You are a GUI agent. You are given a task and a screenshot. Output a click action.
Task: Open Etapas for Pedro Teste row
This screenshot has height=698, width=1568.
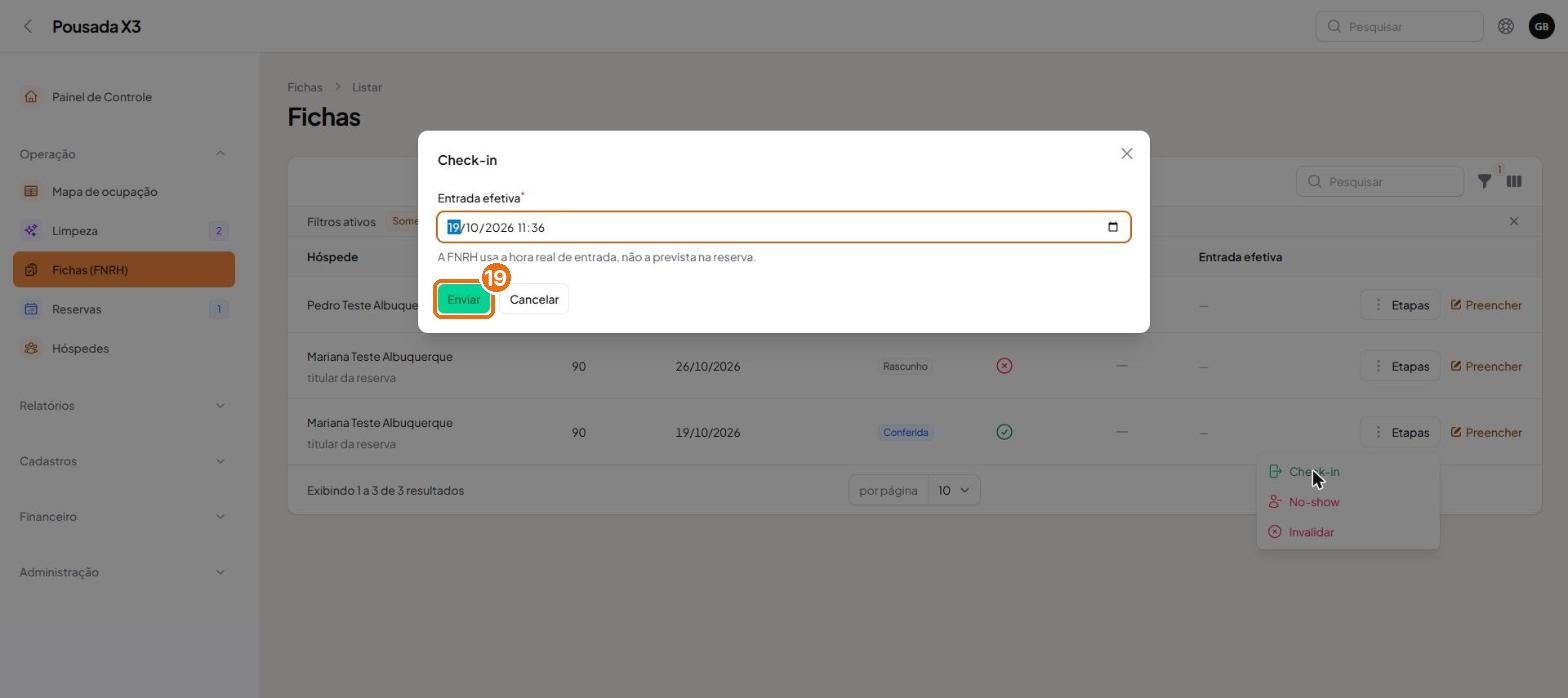pyautogui.click(x=1400, y=305)
